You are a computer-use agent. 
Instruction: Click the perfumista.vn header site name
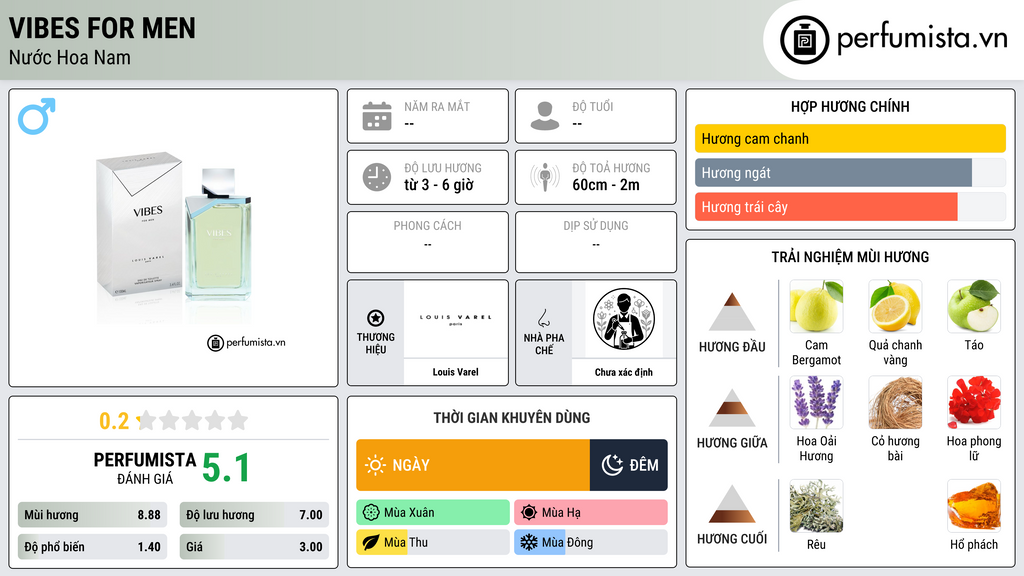[922, 38]
